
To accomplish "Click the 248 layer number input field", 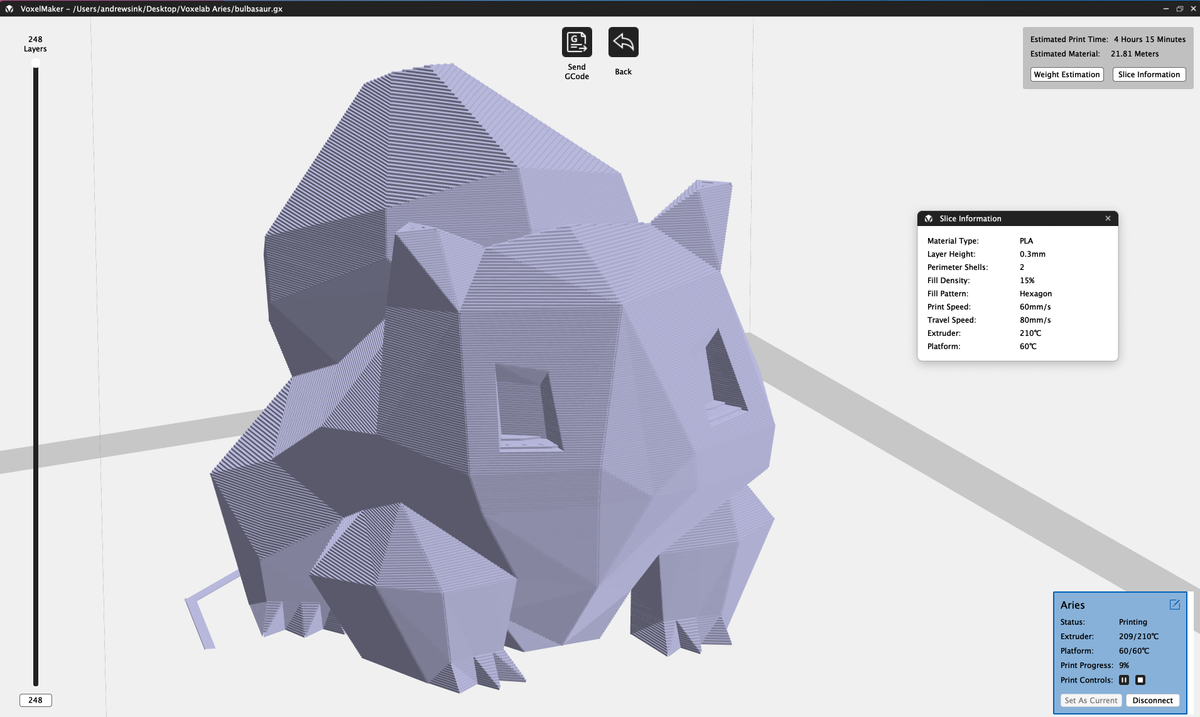I will point(35,700).
